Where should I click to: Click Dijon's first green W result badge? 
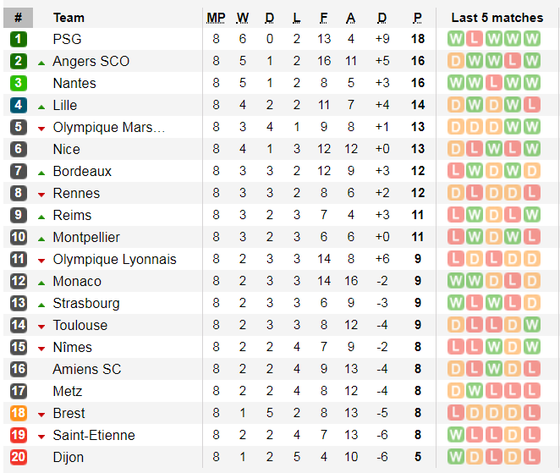456,457
